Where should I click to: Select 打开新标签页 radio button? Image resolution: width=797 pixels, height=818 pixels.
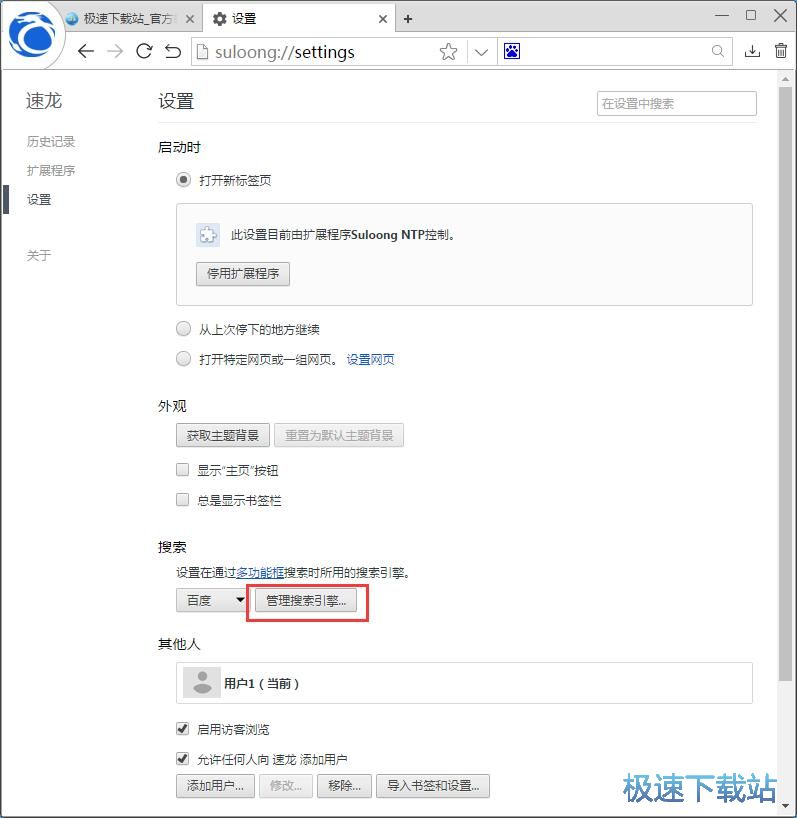coord(183,180)
